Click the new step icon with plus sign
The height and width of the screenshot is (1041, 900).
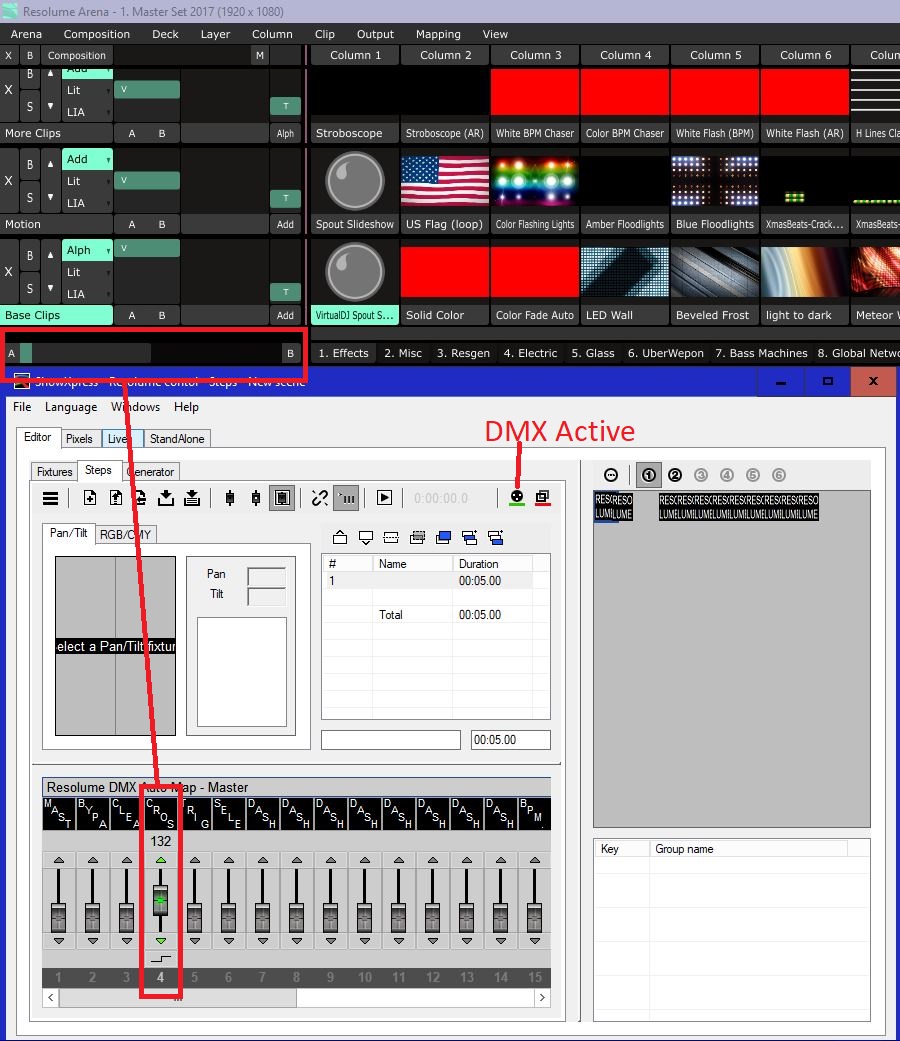coord(90,498)
